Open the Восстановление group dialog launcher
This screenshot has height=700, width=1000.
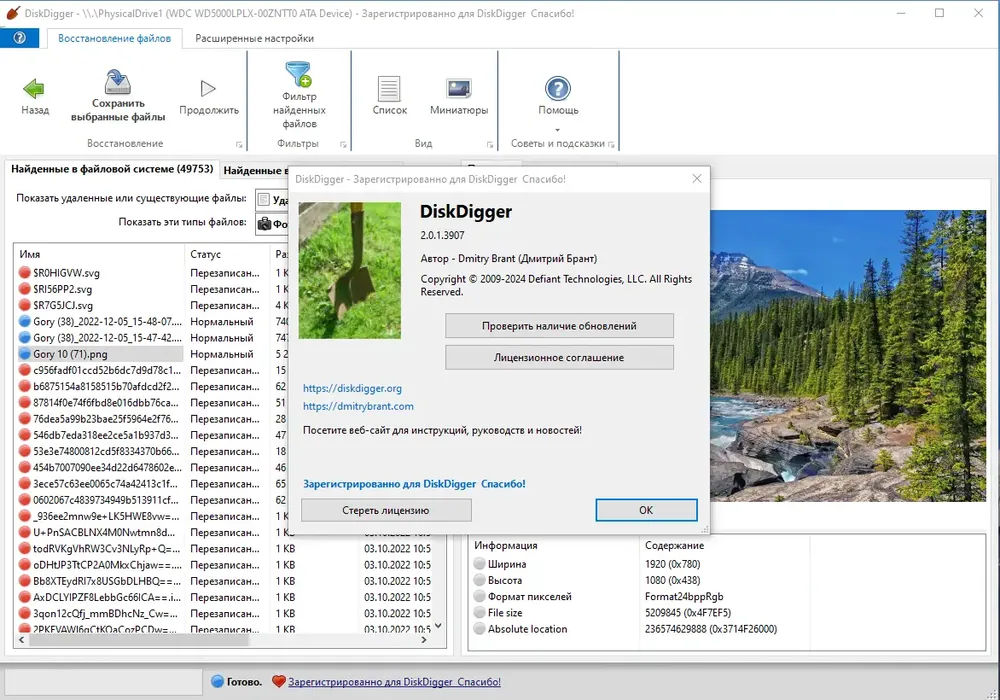click(x=239, y=145)
